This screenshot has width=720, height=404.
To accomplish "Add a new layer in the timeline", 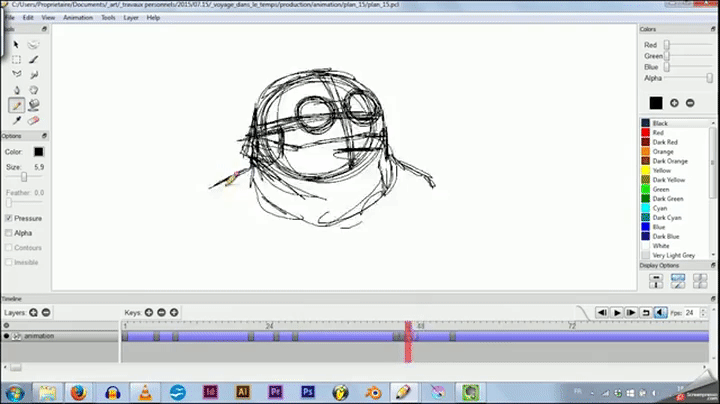I will coord(34,313).
